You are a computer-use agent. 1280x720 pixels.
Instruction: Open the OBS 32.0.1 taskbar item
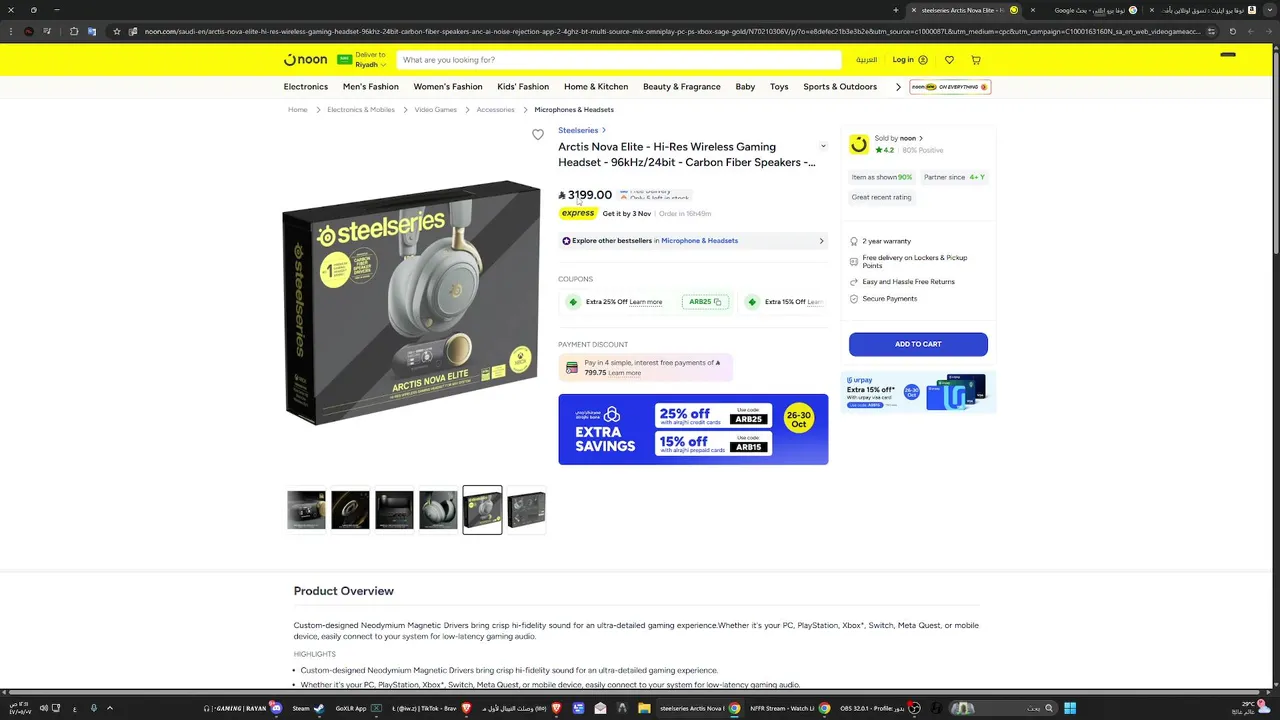(878, 708)
